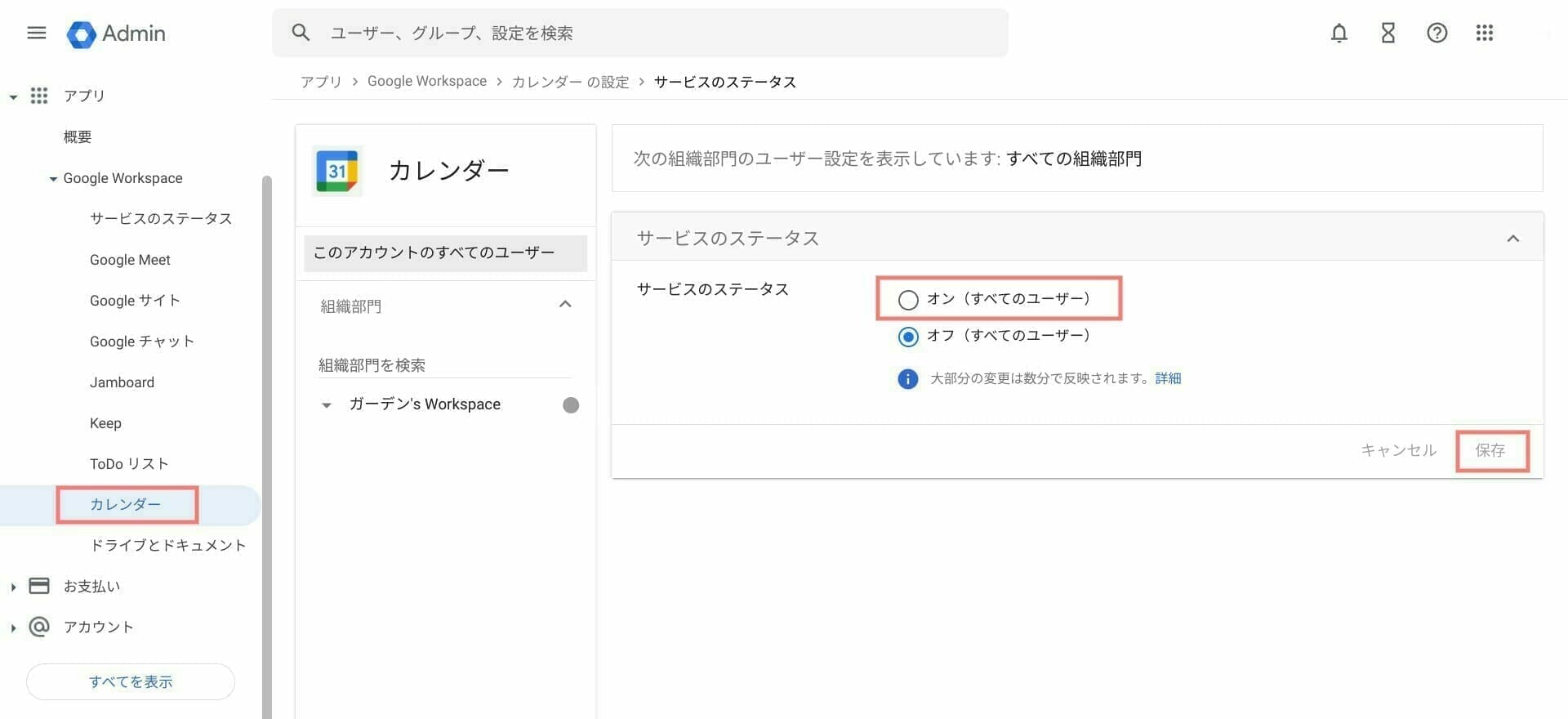The width and height of the screenshot is (1568, 719).
Task: Click the ガーデン's Workspace org unit
Action: 425,404
